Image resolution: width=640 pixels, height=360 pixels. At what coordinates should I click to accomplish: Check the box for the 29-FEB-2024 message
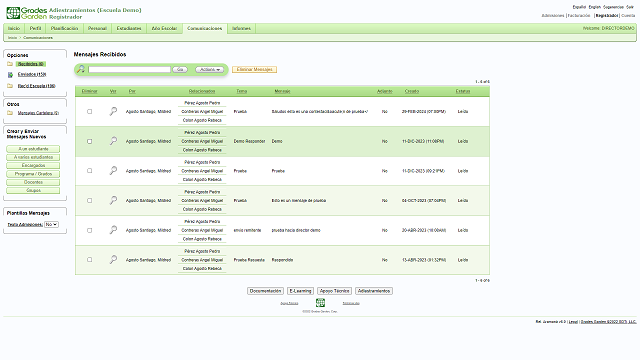tap(89, 111)
